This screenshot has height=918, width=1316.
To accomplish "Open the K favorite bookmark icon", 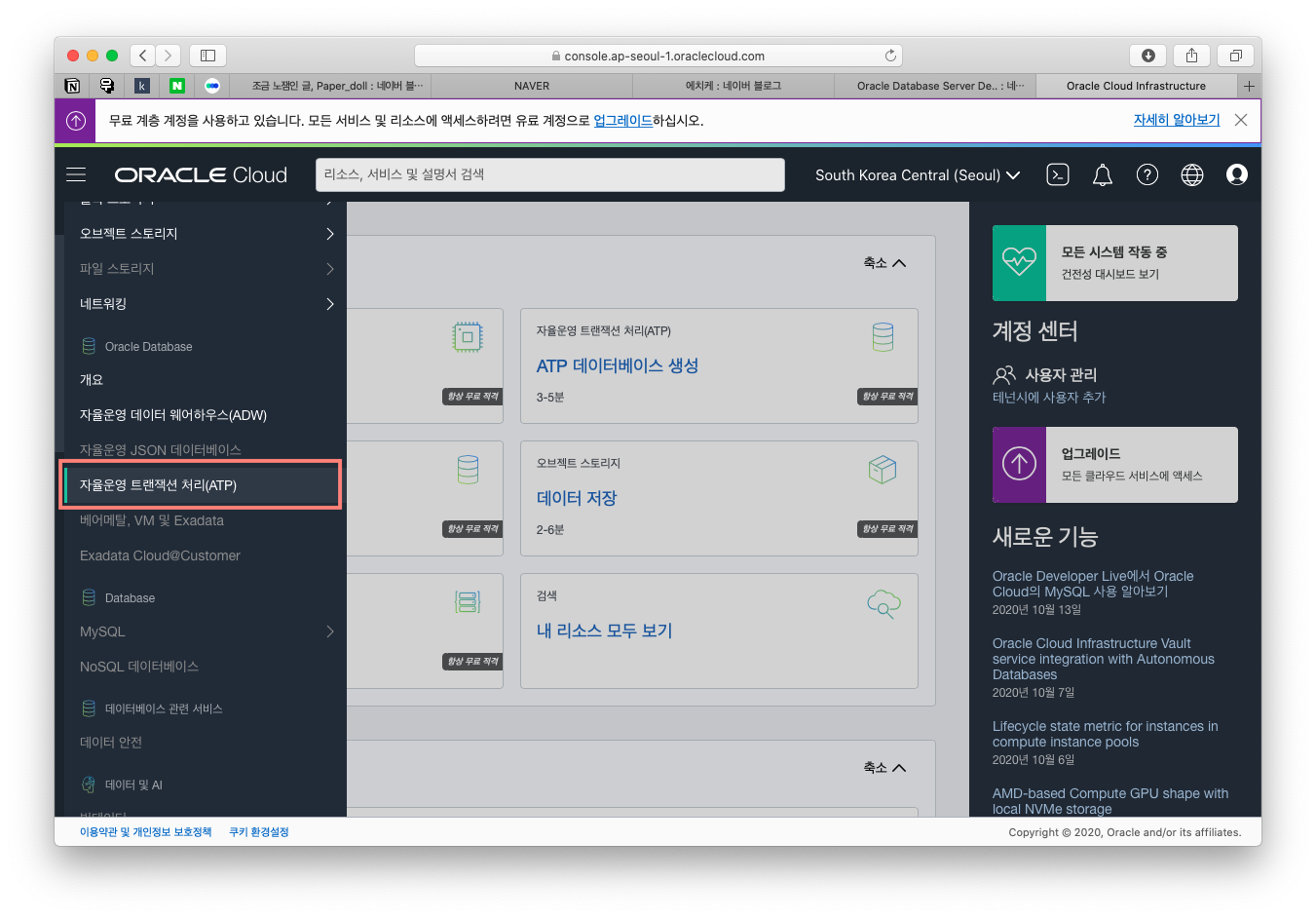I will pyautogui.click(x=141, y=86).
